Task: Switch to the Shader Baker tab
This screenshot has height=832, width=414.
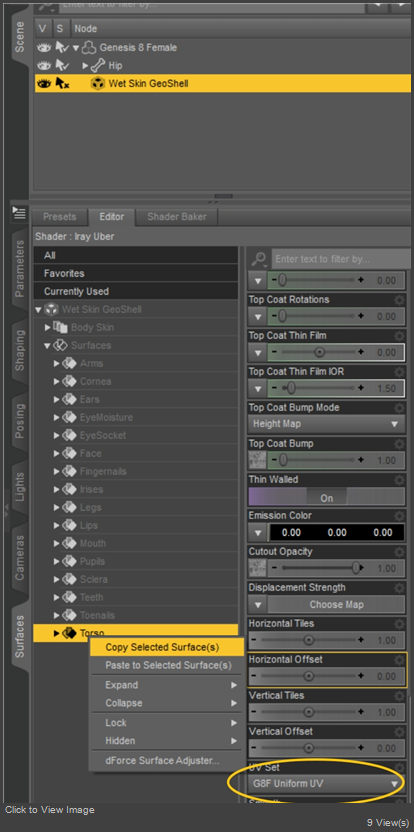Action: 177,217
